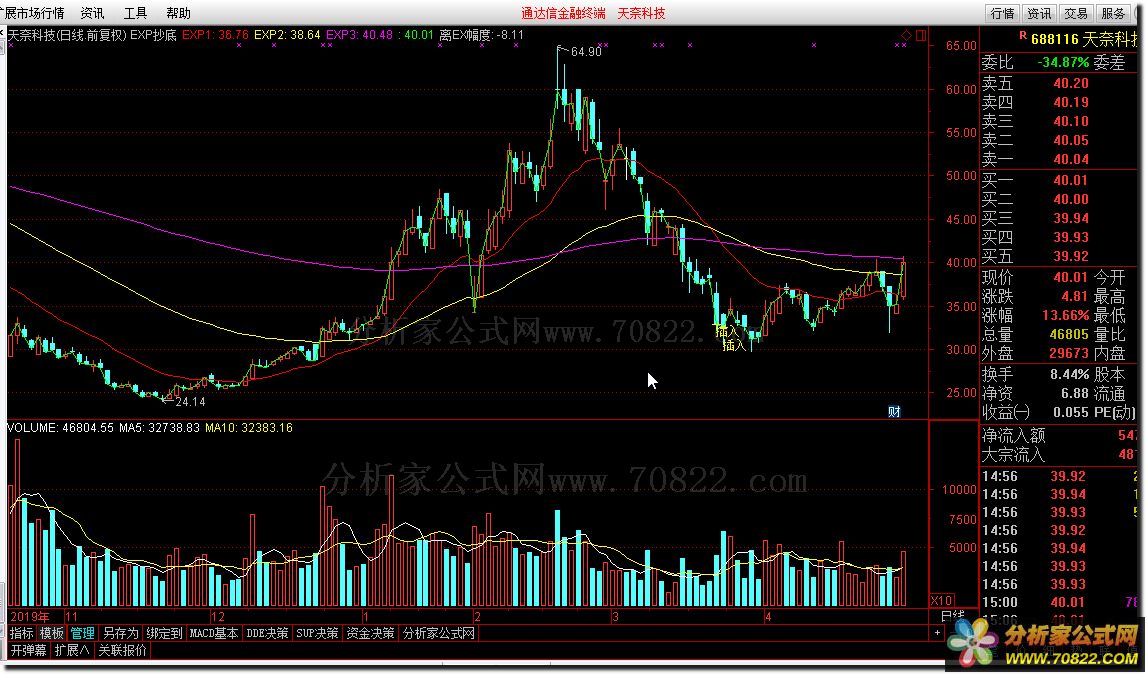
Task: Click the MA10: 32383.16 label
Action: tap(249, 427)
